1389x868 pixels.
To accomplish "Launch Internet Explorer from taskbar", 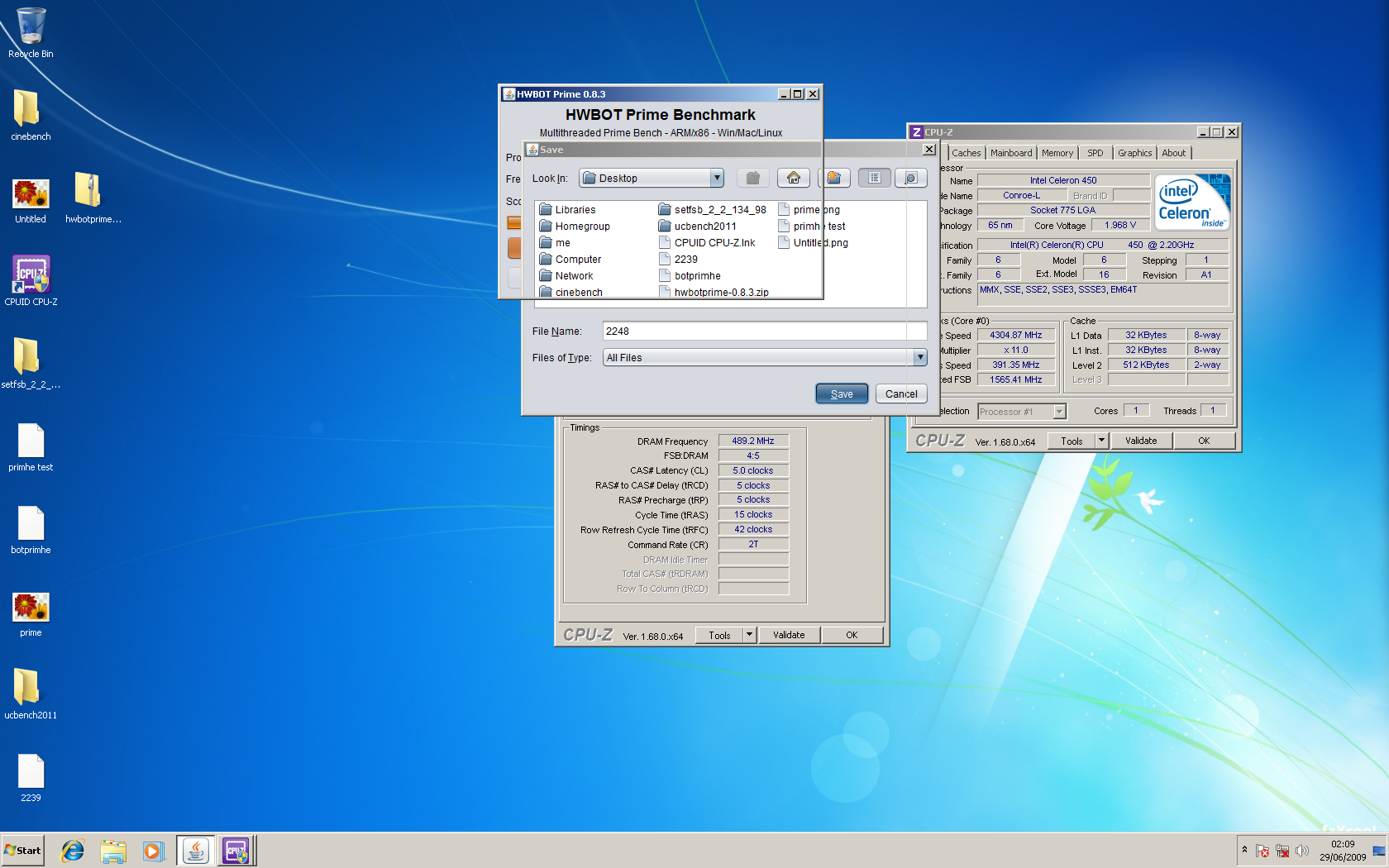I will [73, 851].
